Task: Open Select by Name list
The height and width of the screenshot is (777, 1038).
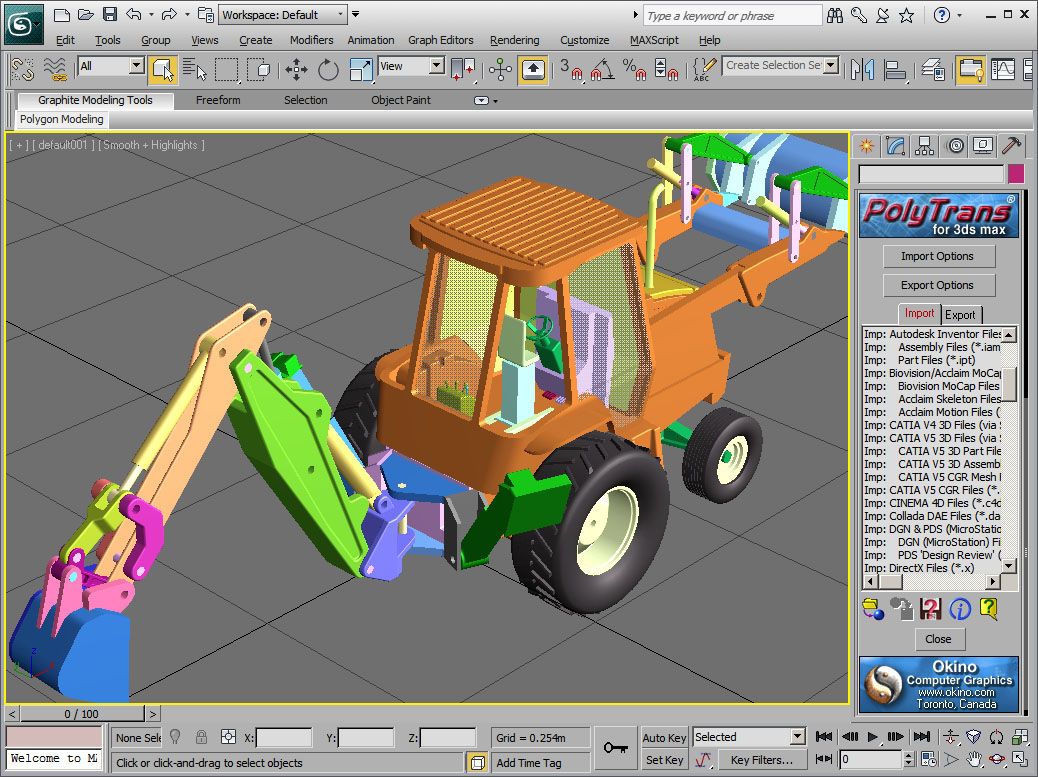Action: 195,69
